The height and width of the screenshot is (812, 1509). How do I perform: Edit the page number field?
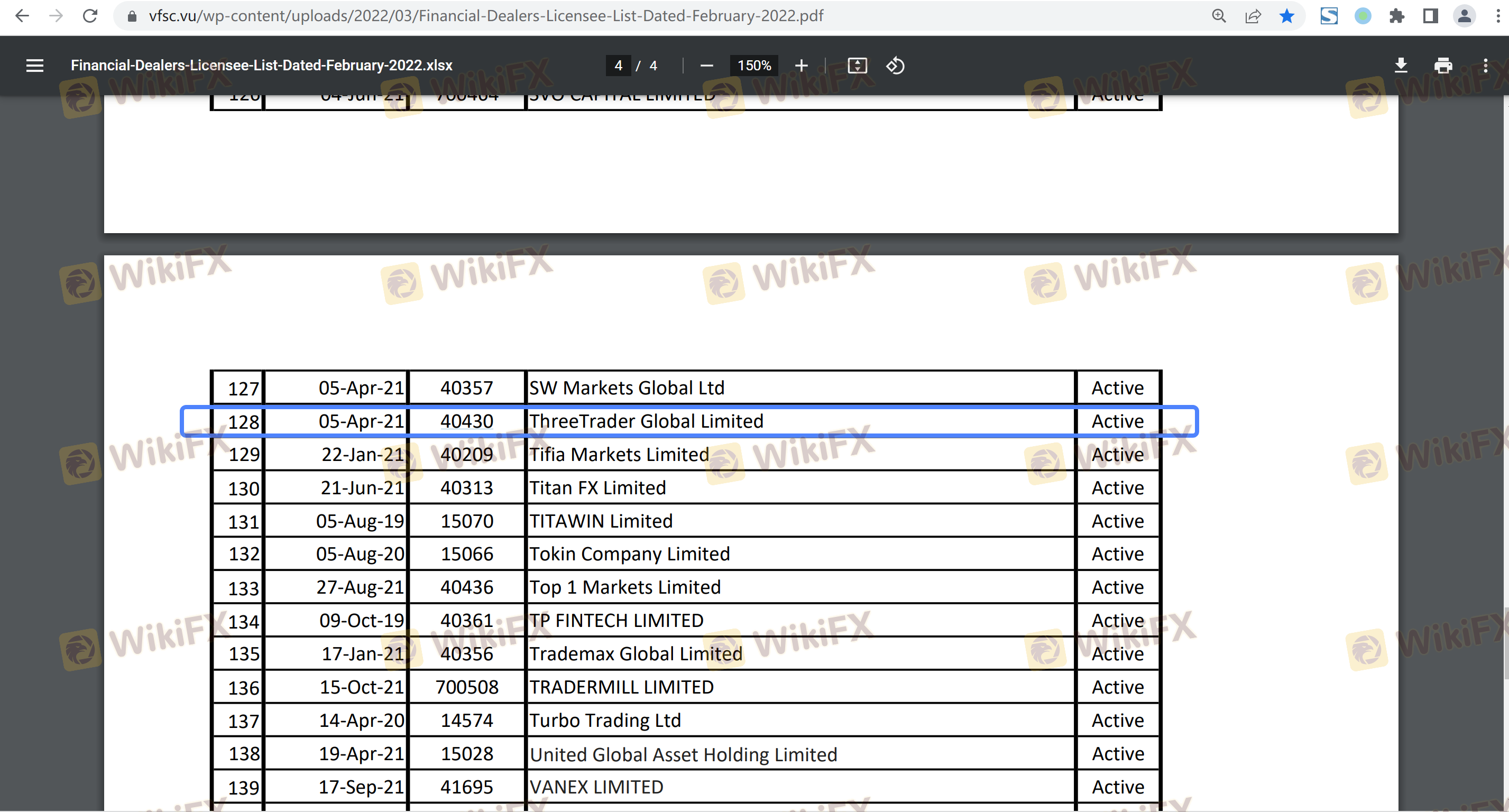click(x=618, y=66)
